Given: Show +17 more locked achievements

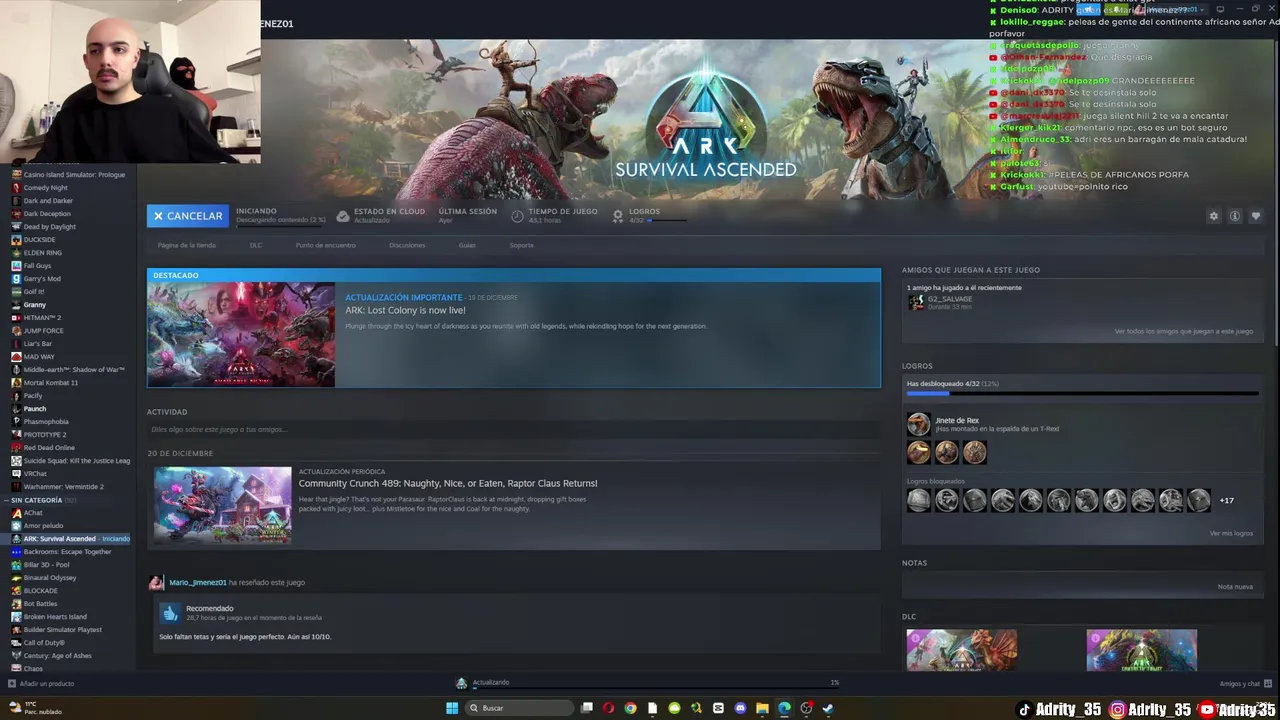Looking at the screenshot, I should 1226,500.
